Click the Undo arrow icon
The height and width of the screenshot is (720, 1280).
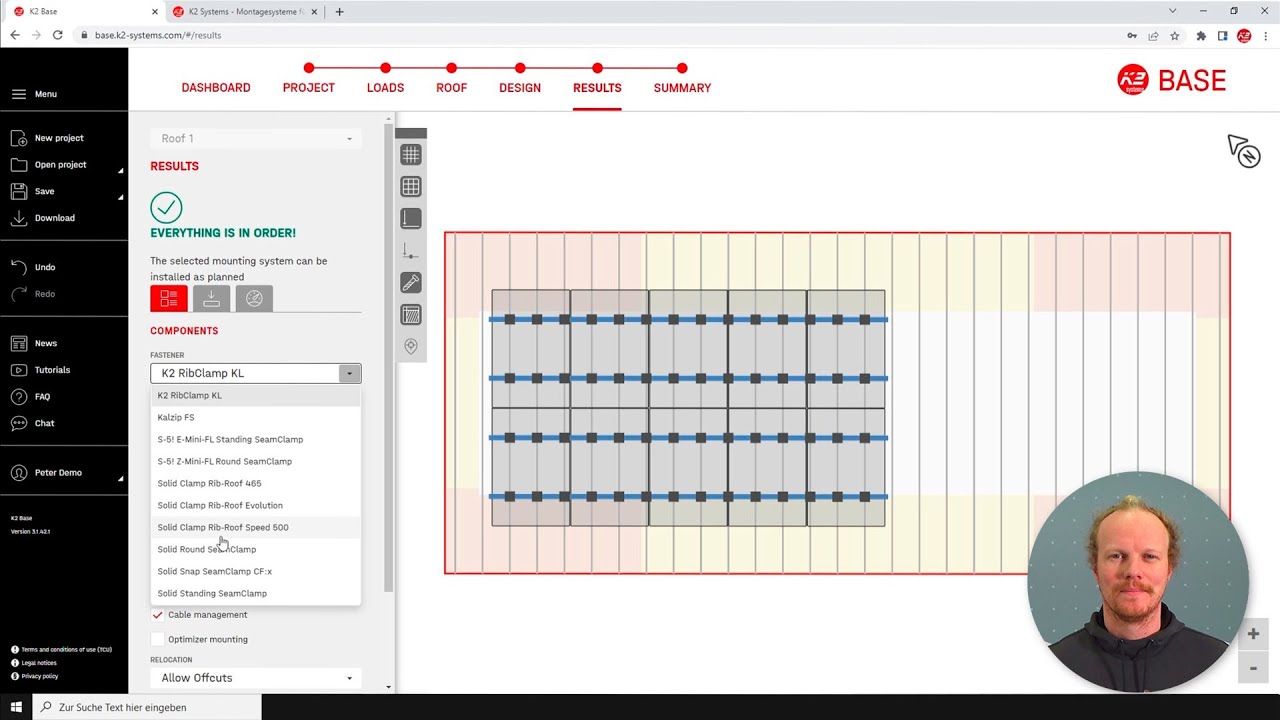(x=19, y=267)
